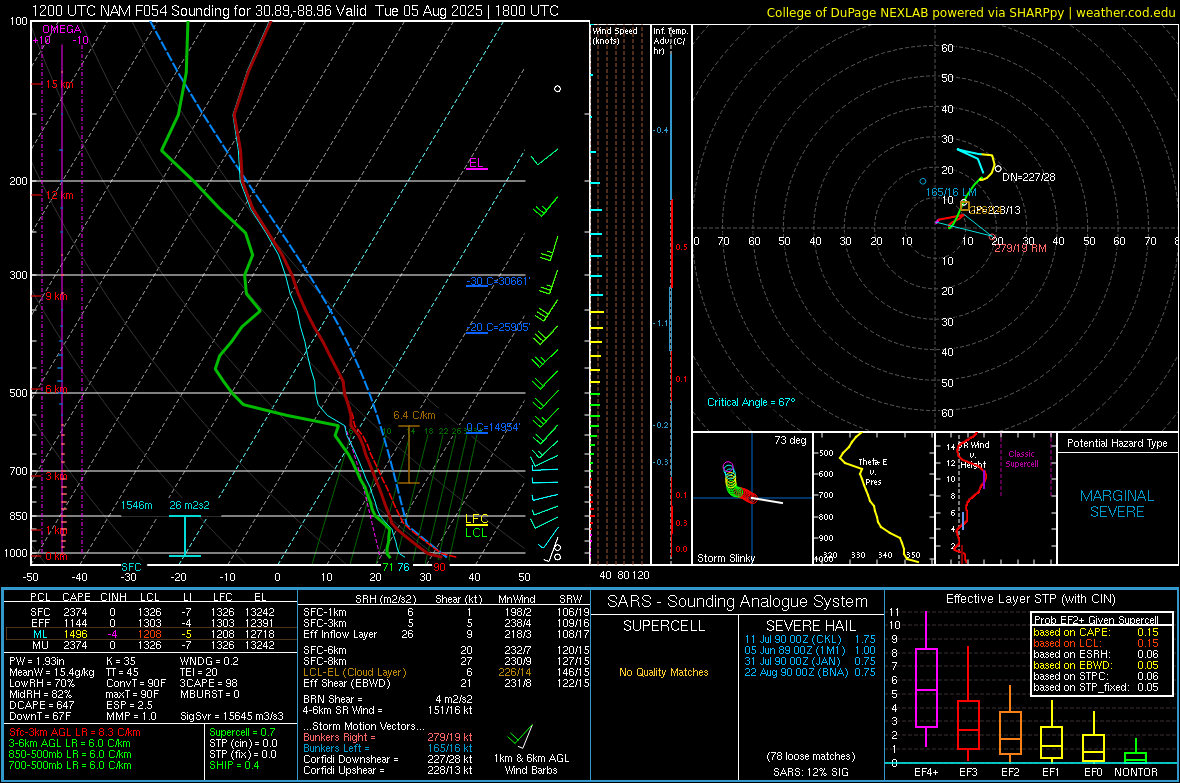Click the '-20 C=25905'' height label
The height and width of the screenshot is (783, 1180).
498,328
